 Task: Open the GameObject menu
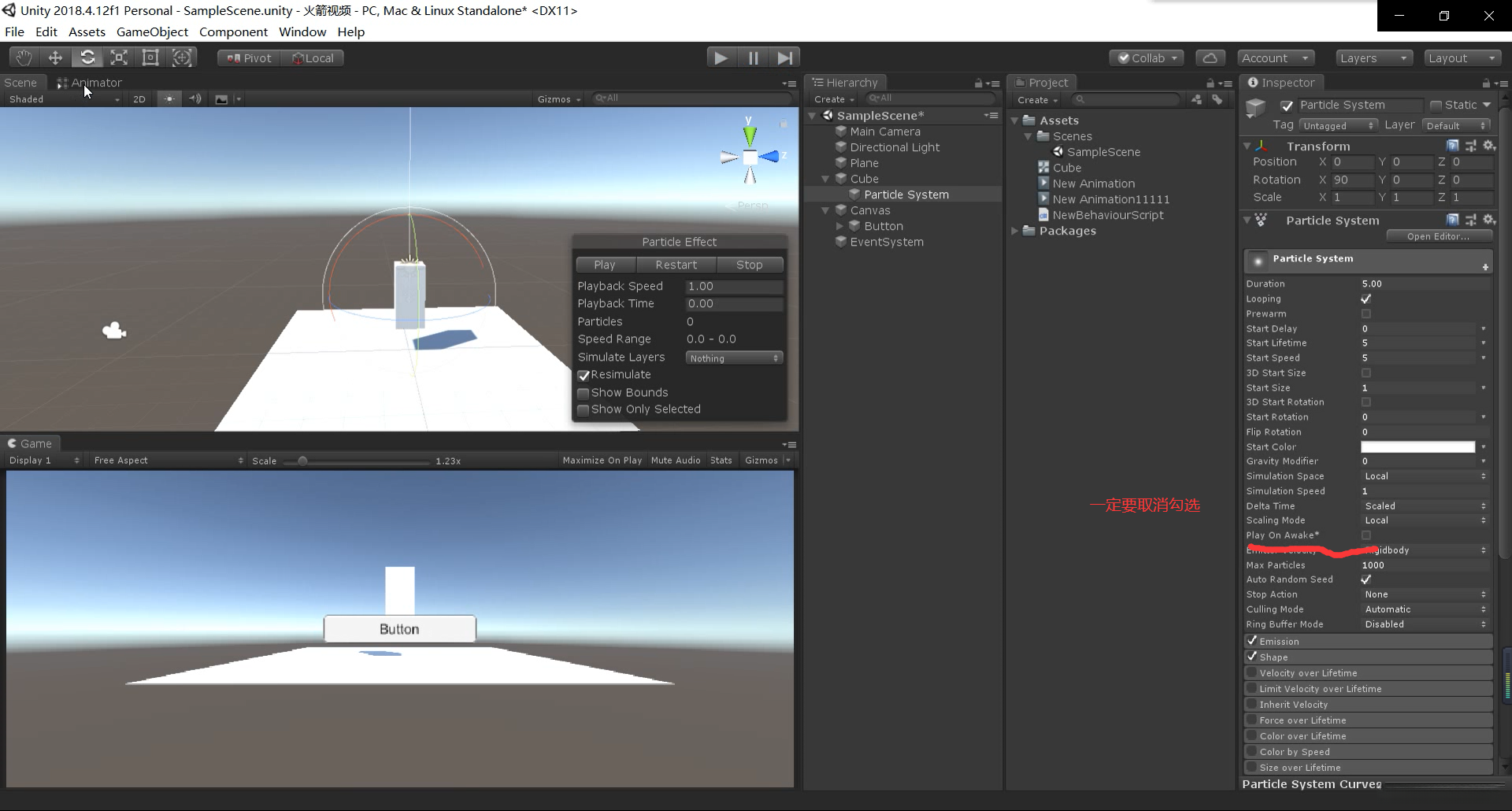point(152,32)
